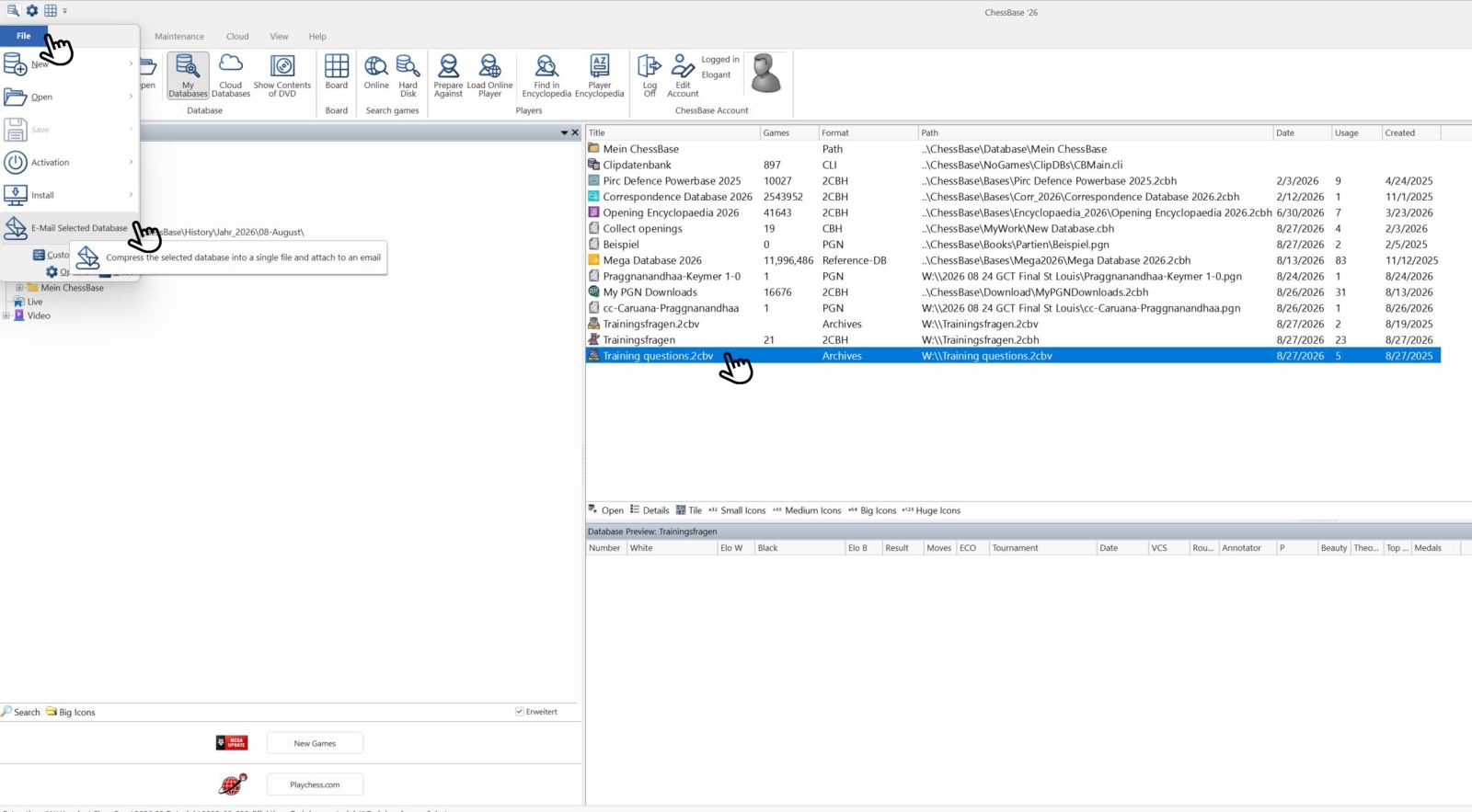Click the Tournament column header in preview

[1042, 548]
